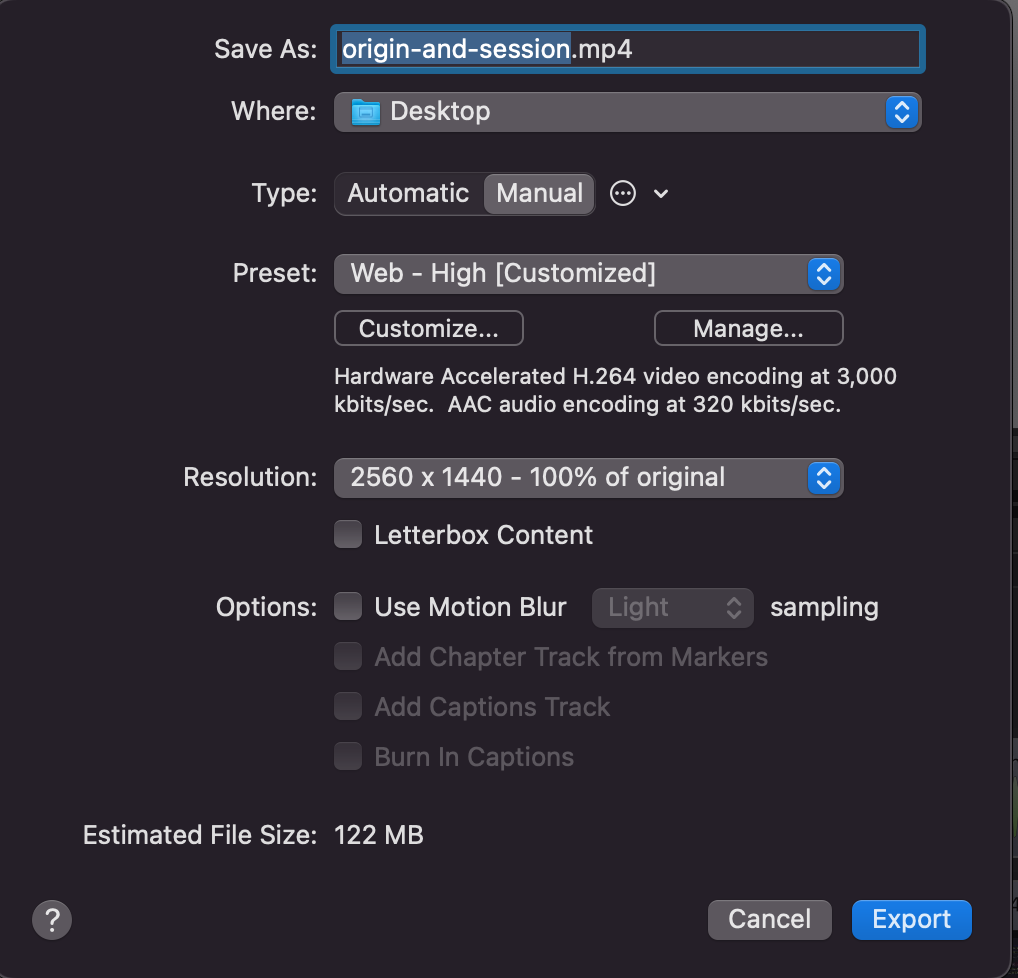Click the Desktop folder icon in Where field
The image size is (1018, 978).
click(364, 112)
